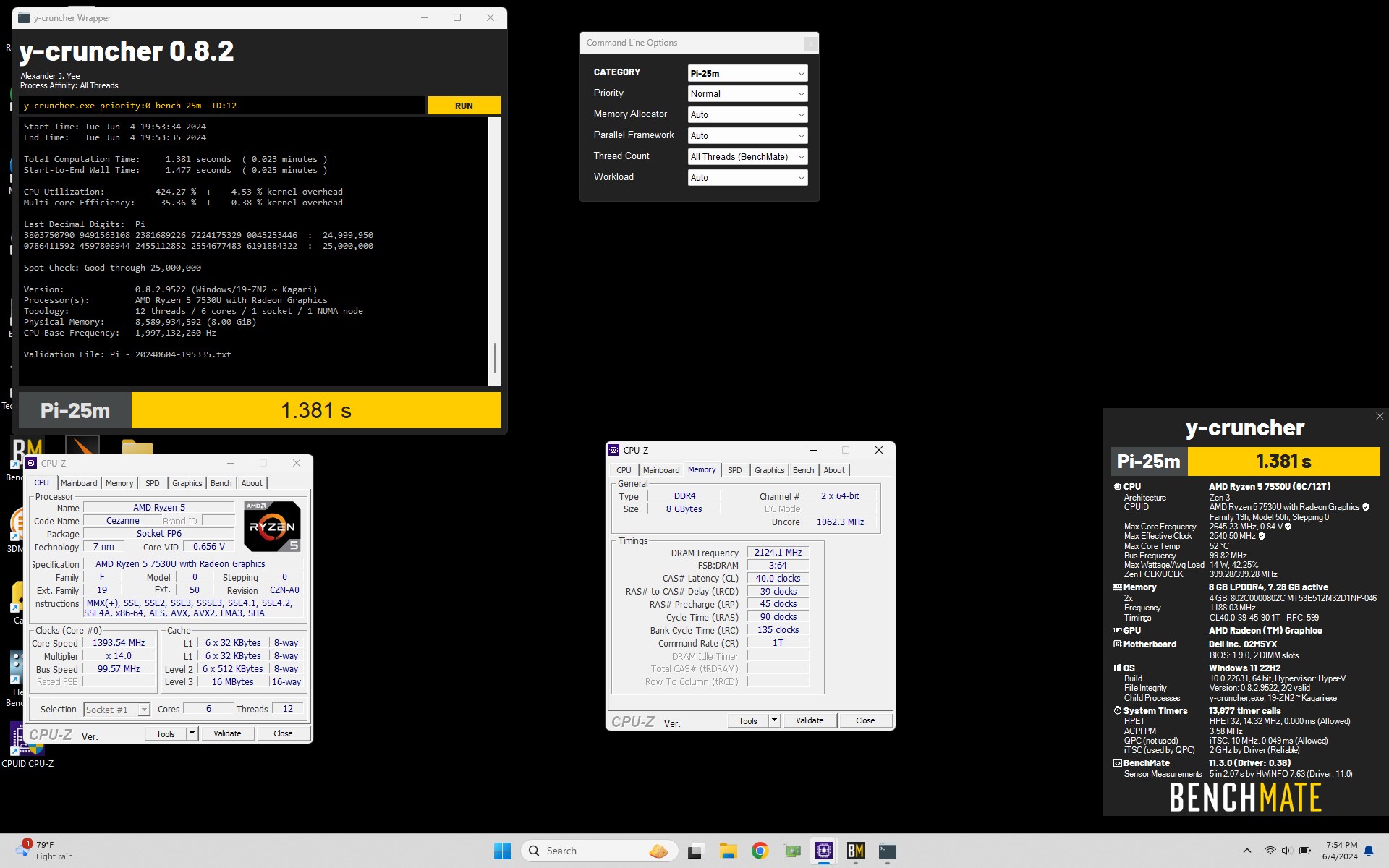Open the CATEGORY dropdown showing Pi-25m
The width and height of the screenshot is (1389, 868).
click(747, 73)
